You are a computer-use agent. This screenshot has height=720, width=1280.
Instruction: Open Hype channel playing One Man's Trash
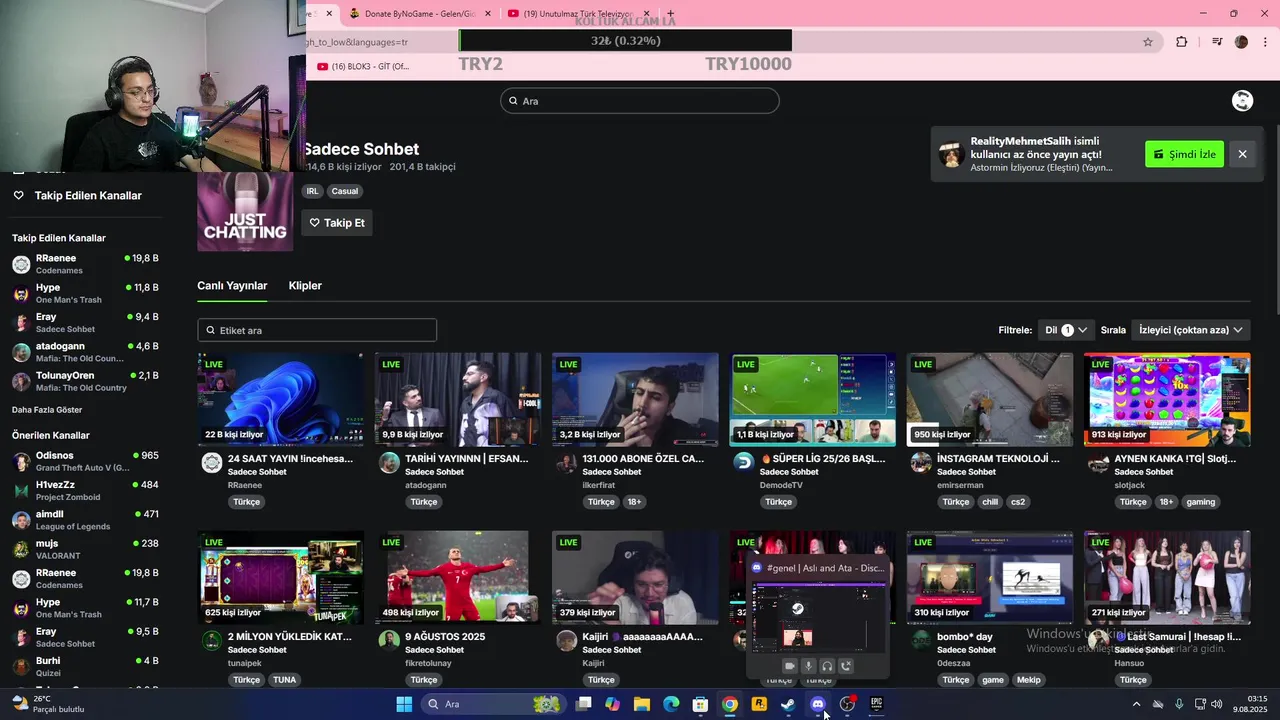[x=85, y=294]
